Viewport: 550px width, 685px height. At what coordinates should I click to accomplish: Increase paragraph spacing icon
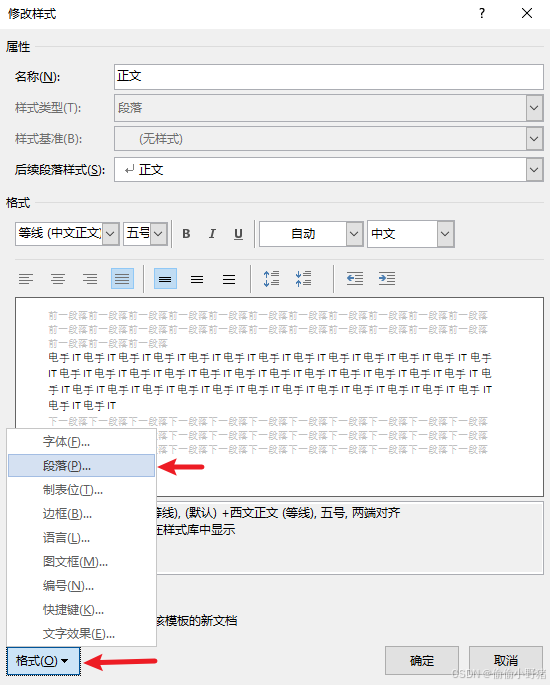(x=271, y=279)
